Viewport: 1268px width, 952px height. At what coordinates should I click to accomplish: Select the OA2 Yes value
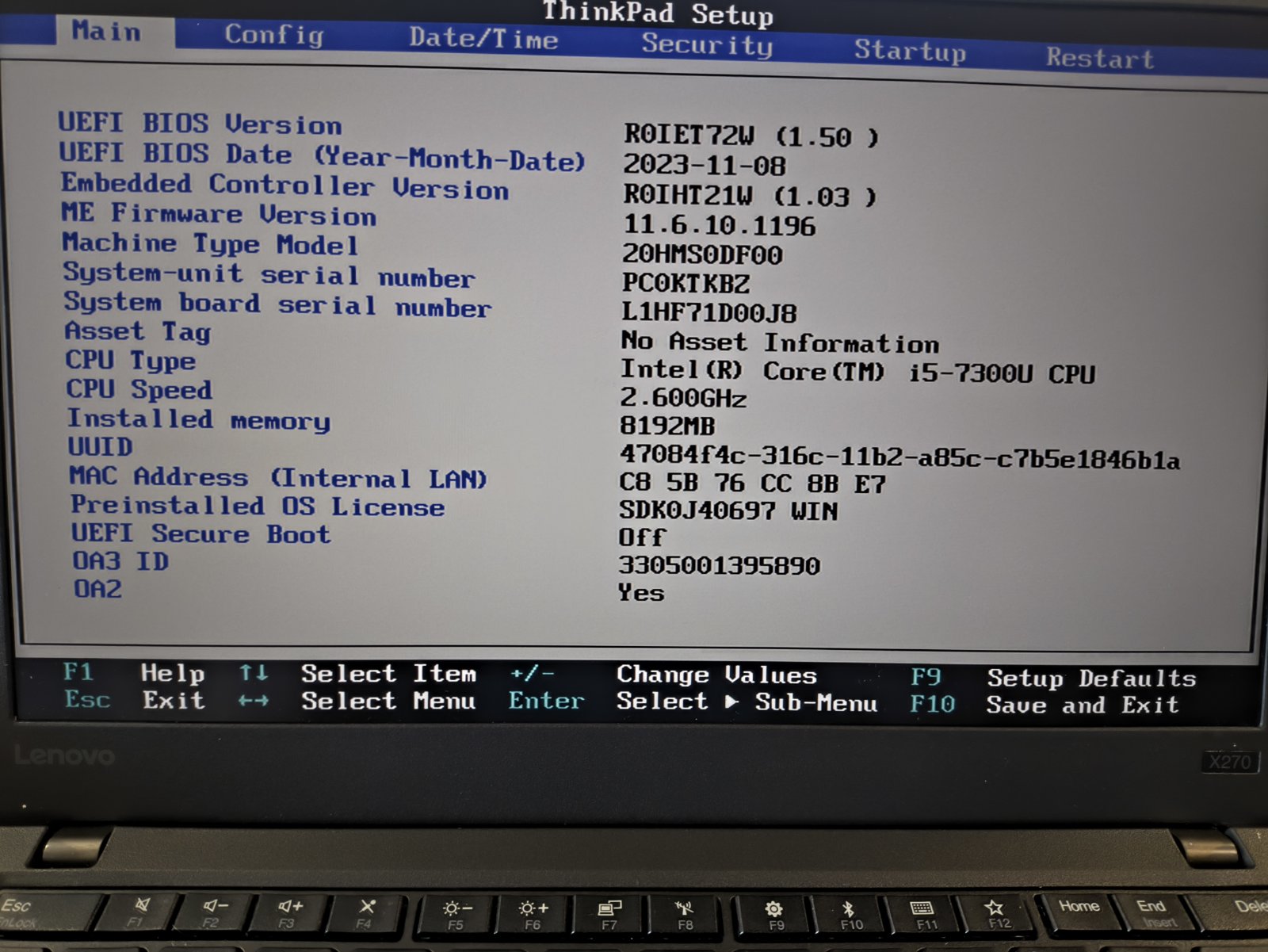[641, 593]
